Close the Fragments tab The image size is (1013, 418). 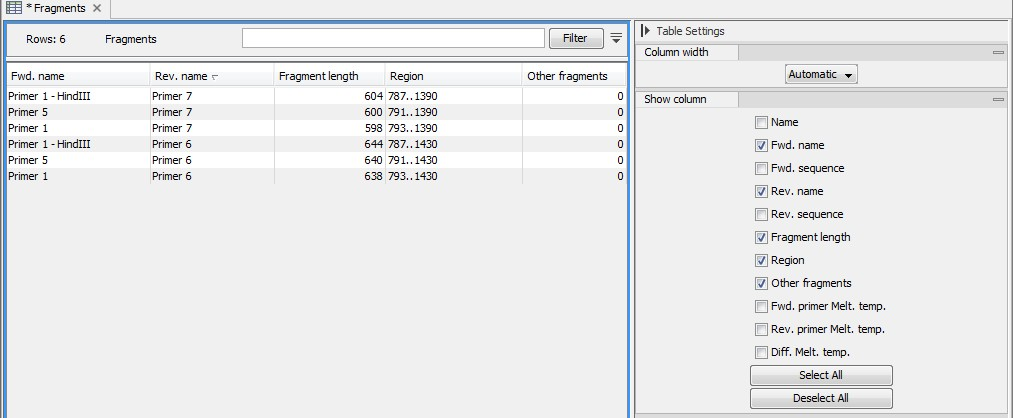click(97, 8)
